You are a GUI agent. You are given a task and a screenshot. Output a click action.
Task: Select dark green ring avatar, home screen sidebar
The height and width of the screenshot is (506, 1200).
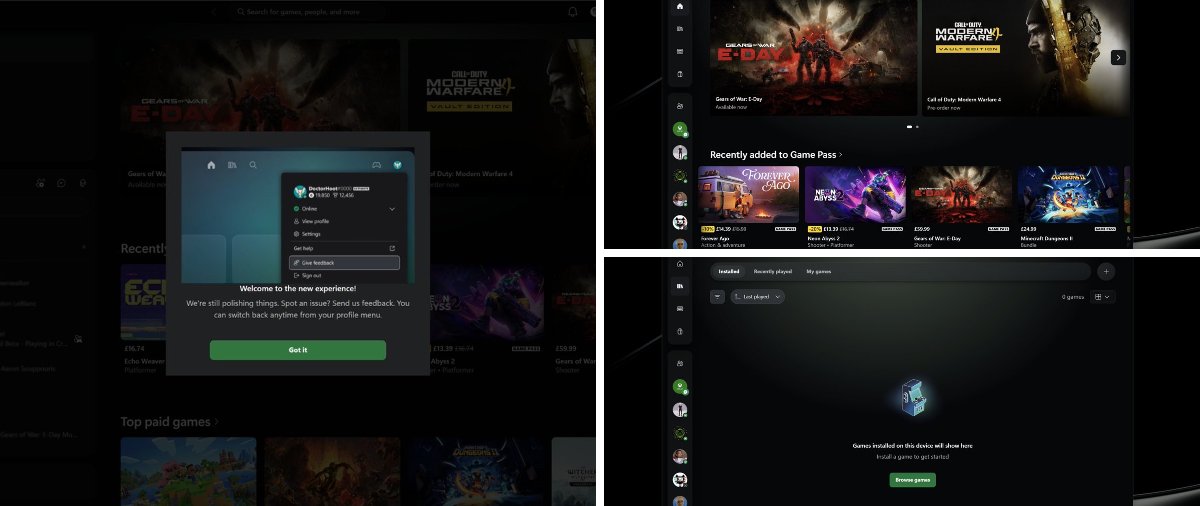(680, 176)
